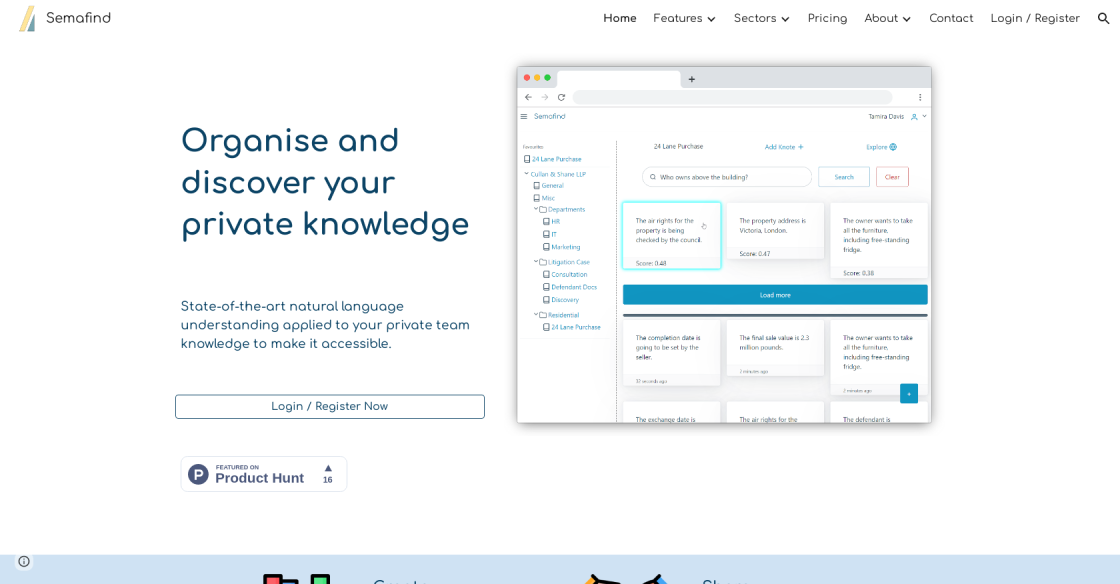1120x584 pixels.
Task: Go to the Home menu item
Action: pyautogui.click(x=619, y=18)
